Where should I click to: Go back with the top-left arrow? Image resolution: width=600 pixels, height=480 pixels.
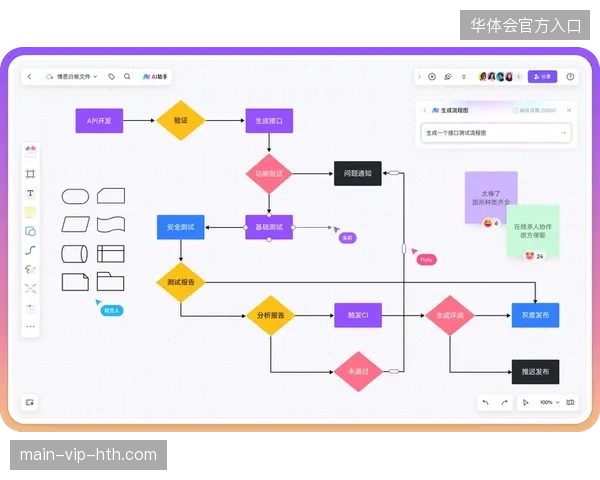click(29, 77)
